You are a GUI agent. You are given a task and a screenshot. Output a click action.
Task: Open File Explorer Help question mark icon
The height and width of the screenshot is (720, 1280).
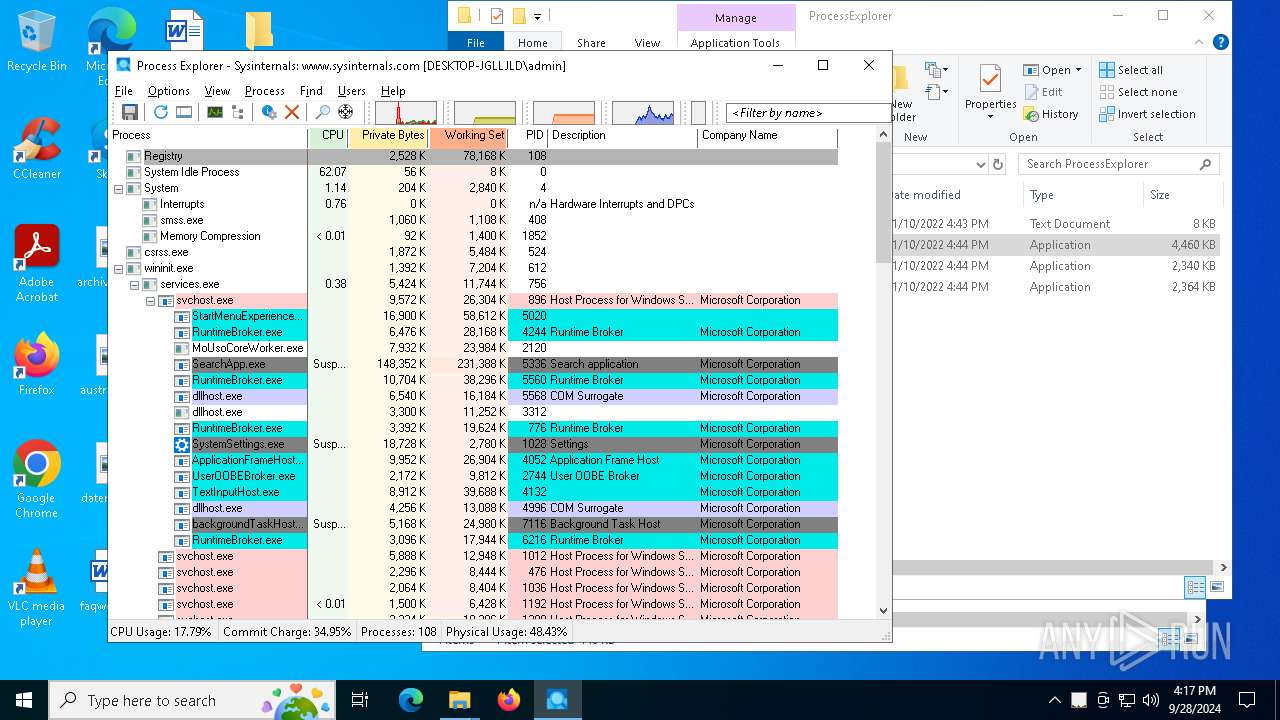1220,42
